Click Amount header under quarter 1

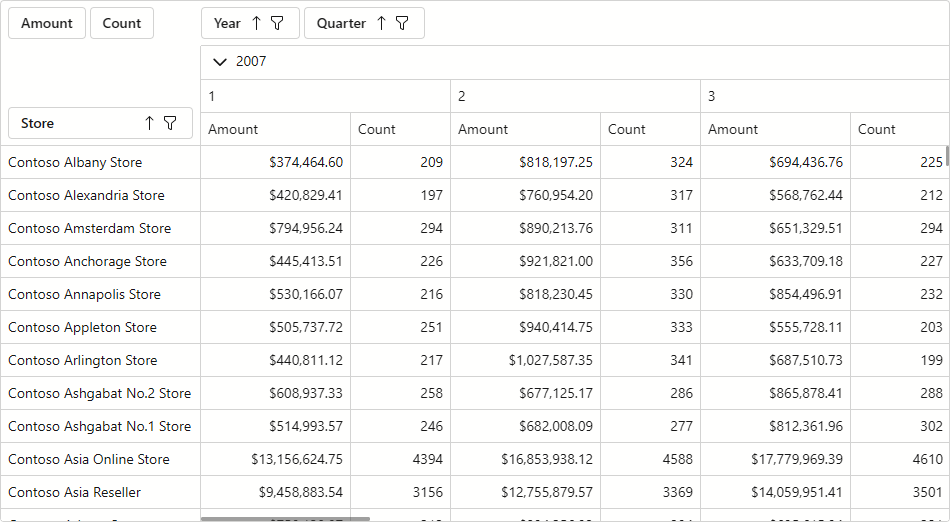276,129
